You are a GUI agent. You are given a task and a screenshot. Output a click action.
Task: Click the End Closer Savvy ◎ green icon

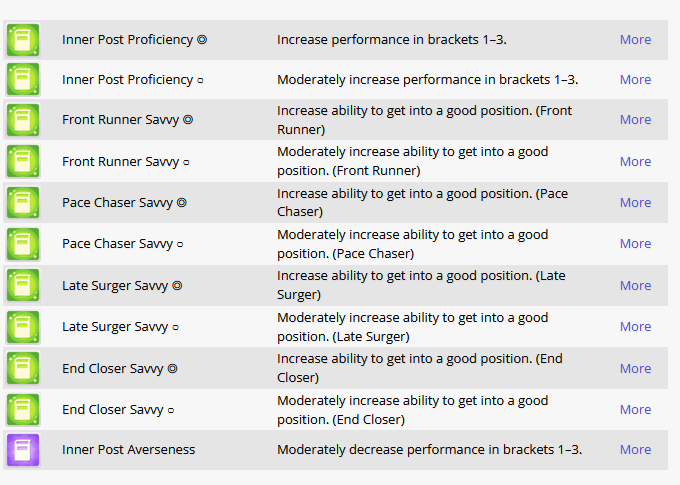pos(23,369)
